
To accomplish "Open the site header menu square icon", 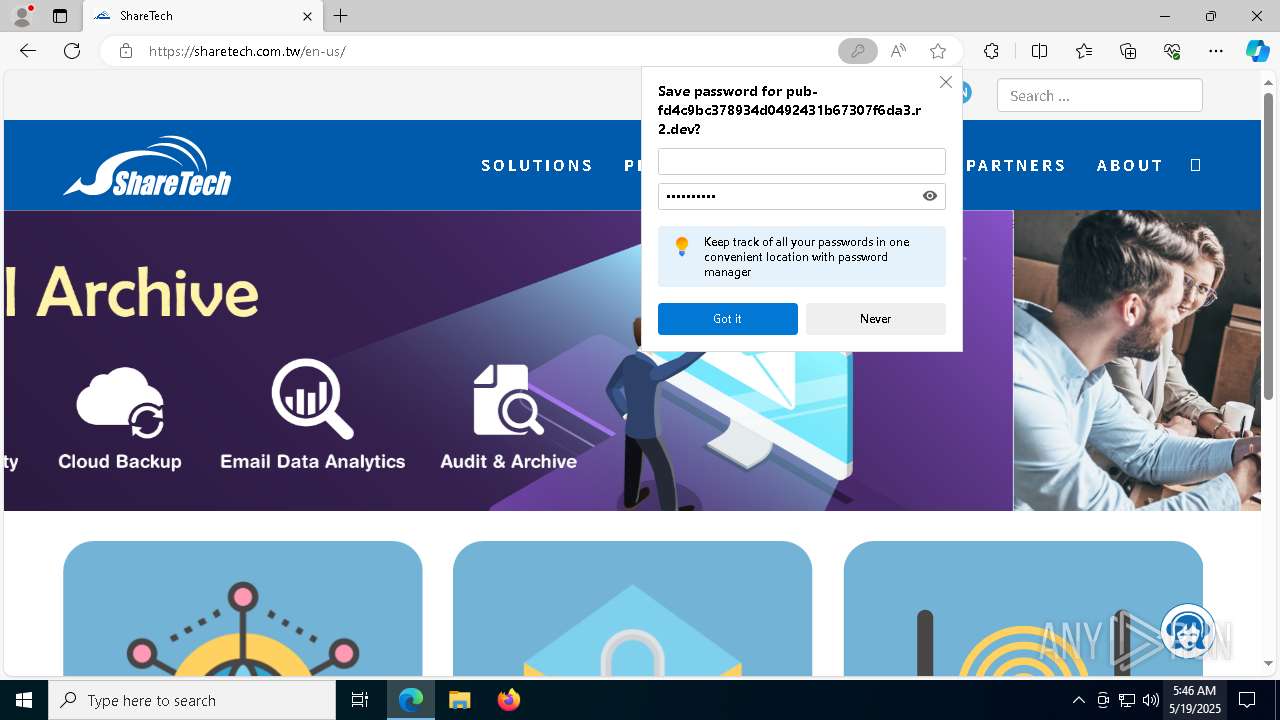I will pyautogui.click(x=1195, y=165).
